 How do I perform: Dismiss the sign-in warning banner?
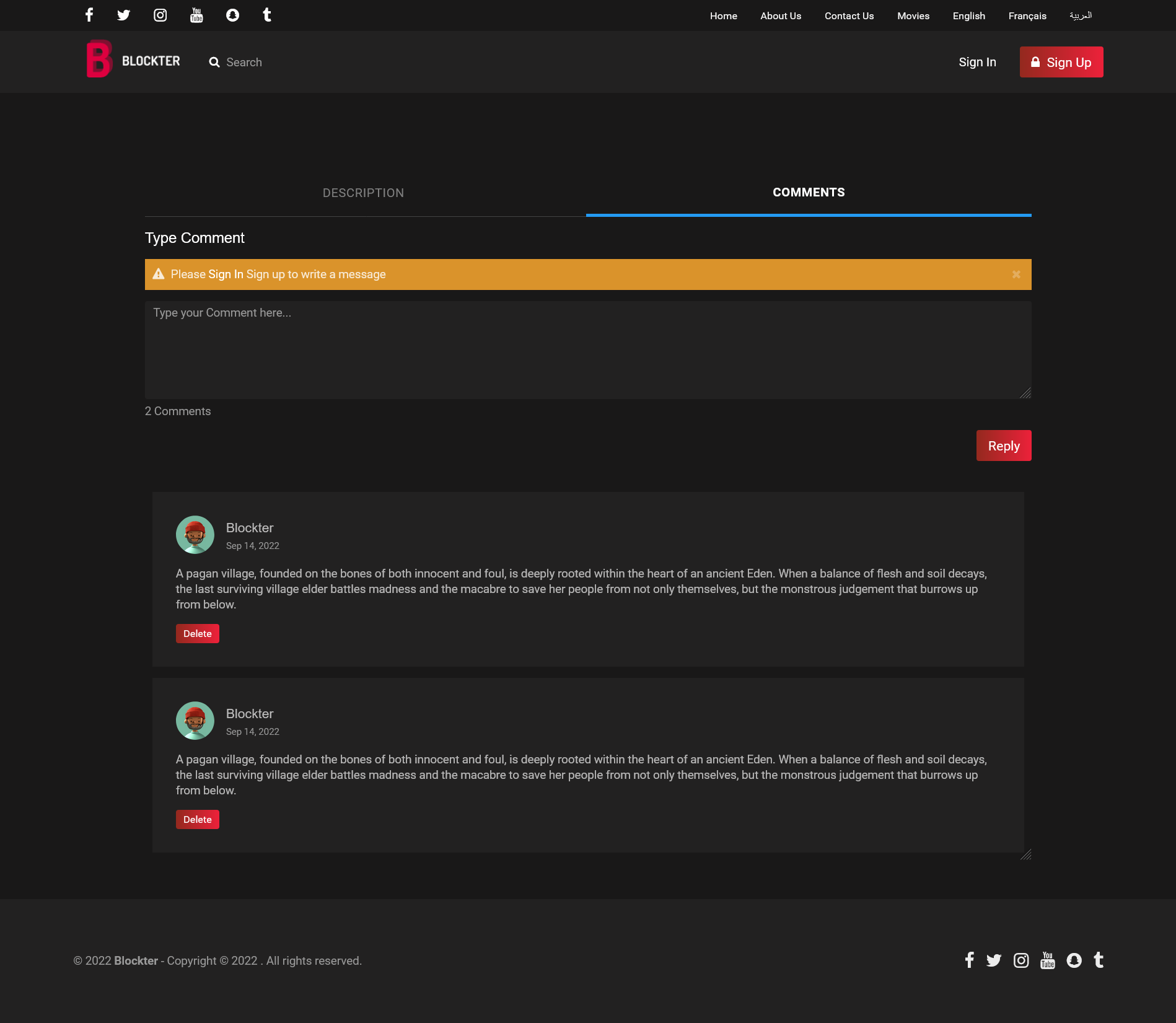[1016, 274]
